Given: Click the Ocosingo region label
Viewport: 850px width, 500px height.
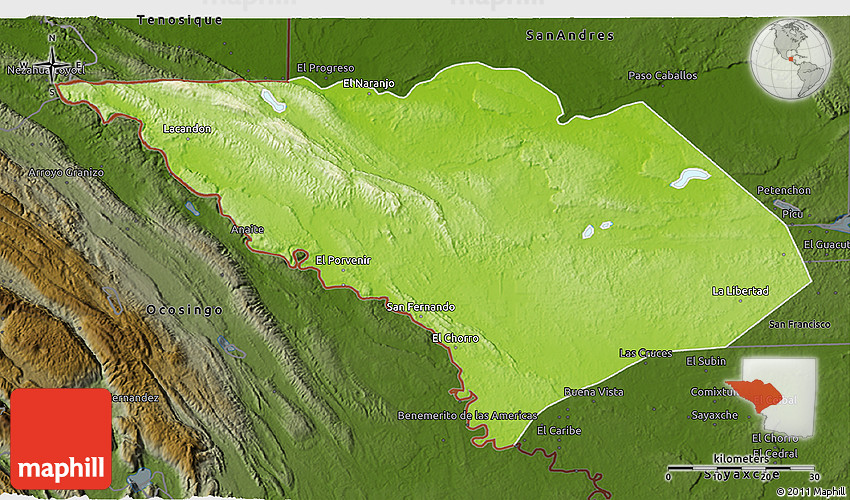Looking at the screenshot, I should 185,311.
